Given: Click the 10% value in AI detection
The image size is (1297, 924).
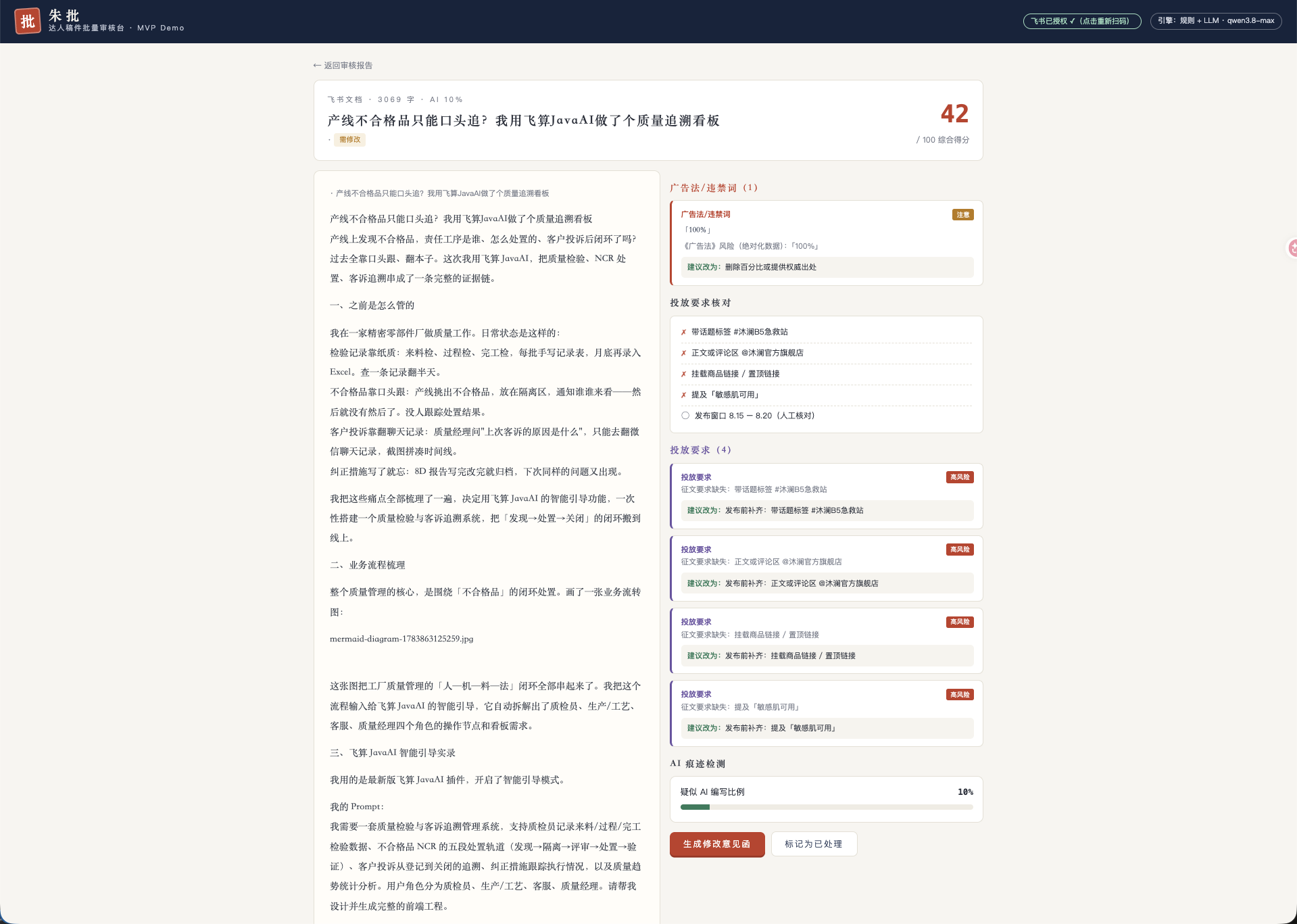Looking at the screenshot, I should (x=965, y=792).
